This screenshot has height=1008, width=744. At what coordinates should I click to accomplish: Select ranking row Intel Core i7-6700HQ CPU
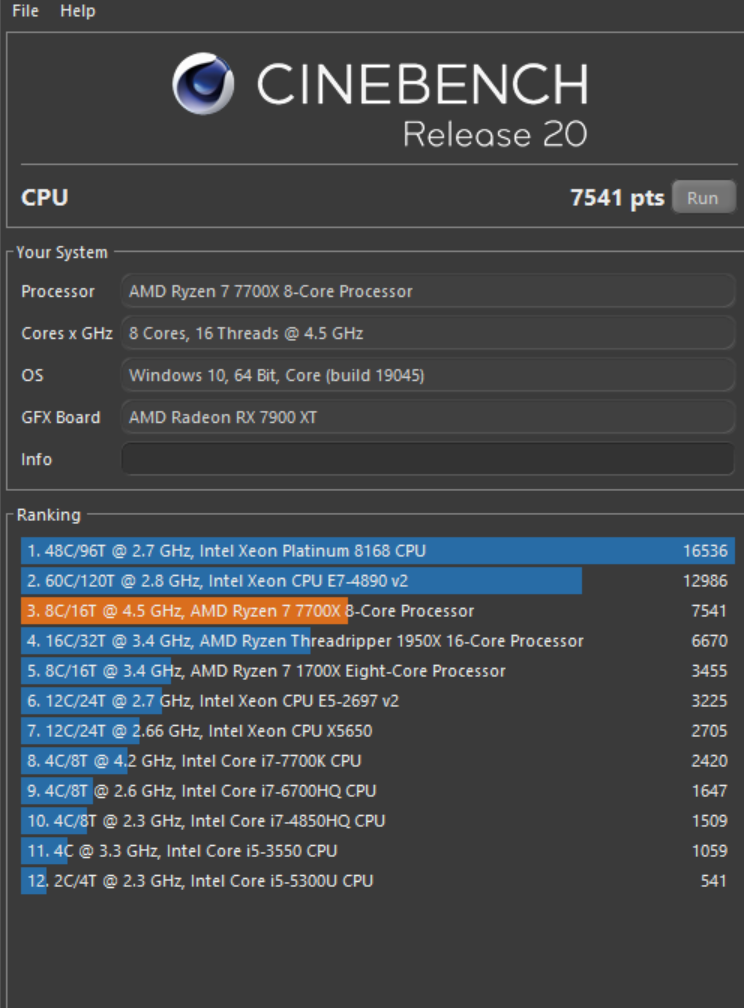[377, 791]
